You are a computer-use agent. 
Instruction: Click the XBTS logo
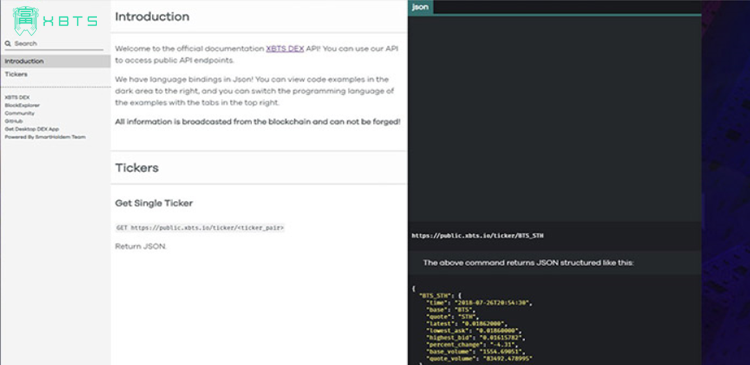pyautogui.click(x=55, y=21)
